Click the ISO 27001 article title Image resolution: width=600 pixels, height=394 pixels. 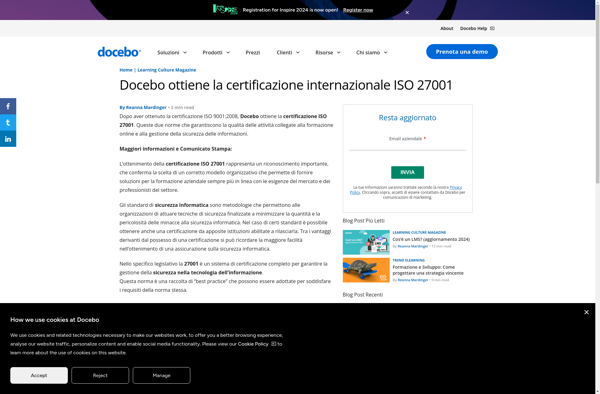[x=286, y=85]
